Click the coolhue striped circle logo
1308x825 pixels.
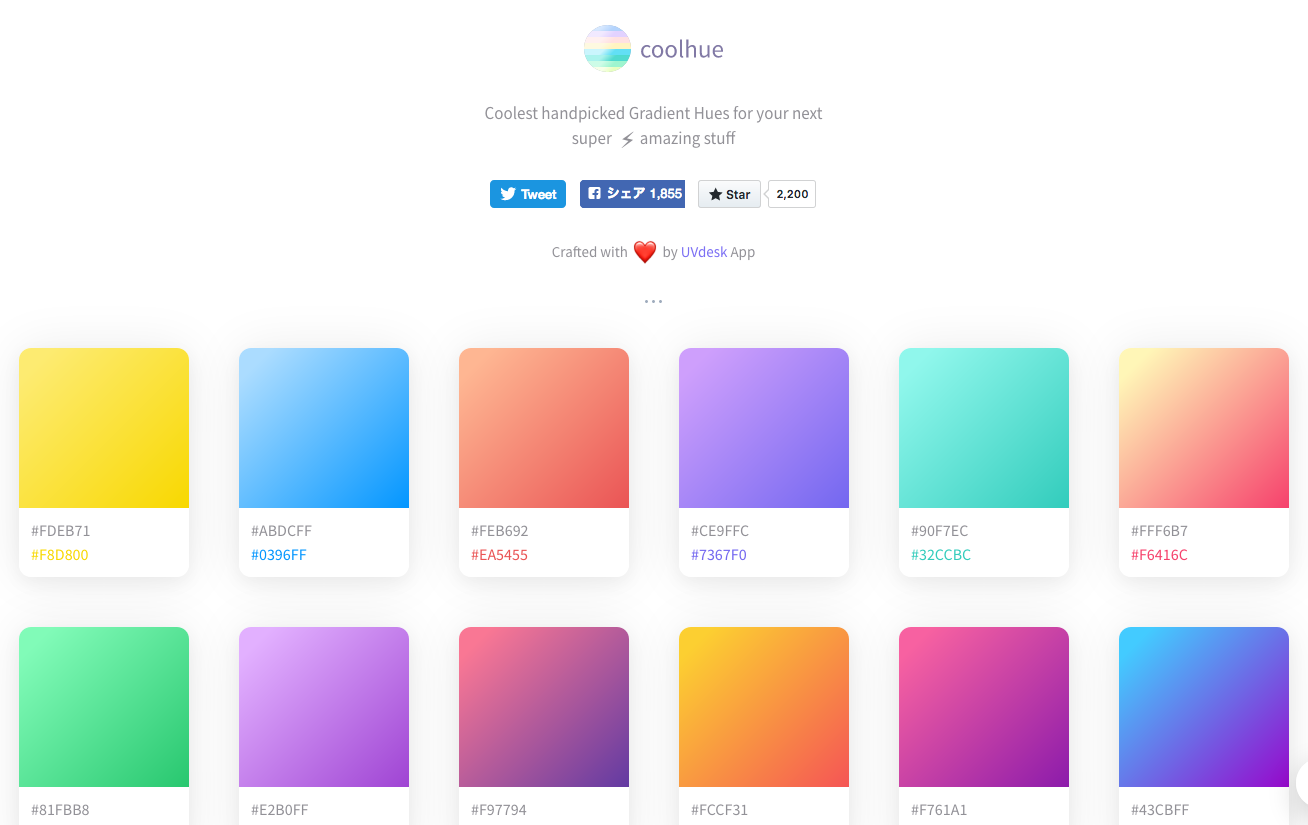(x=608, y=49)
